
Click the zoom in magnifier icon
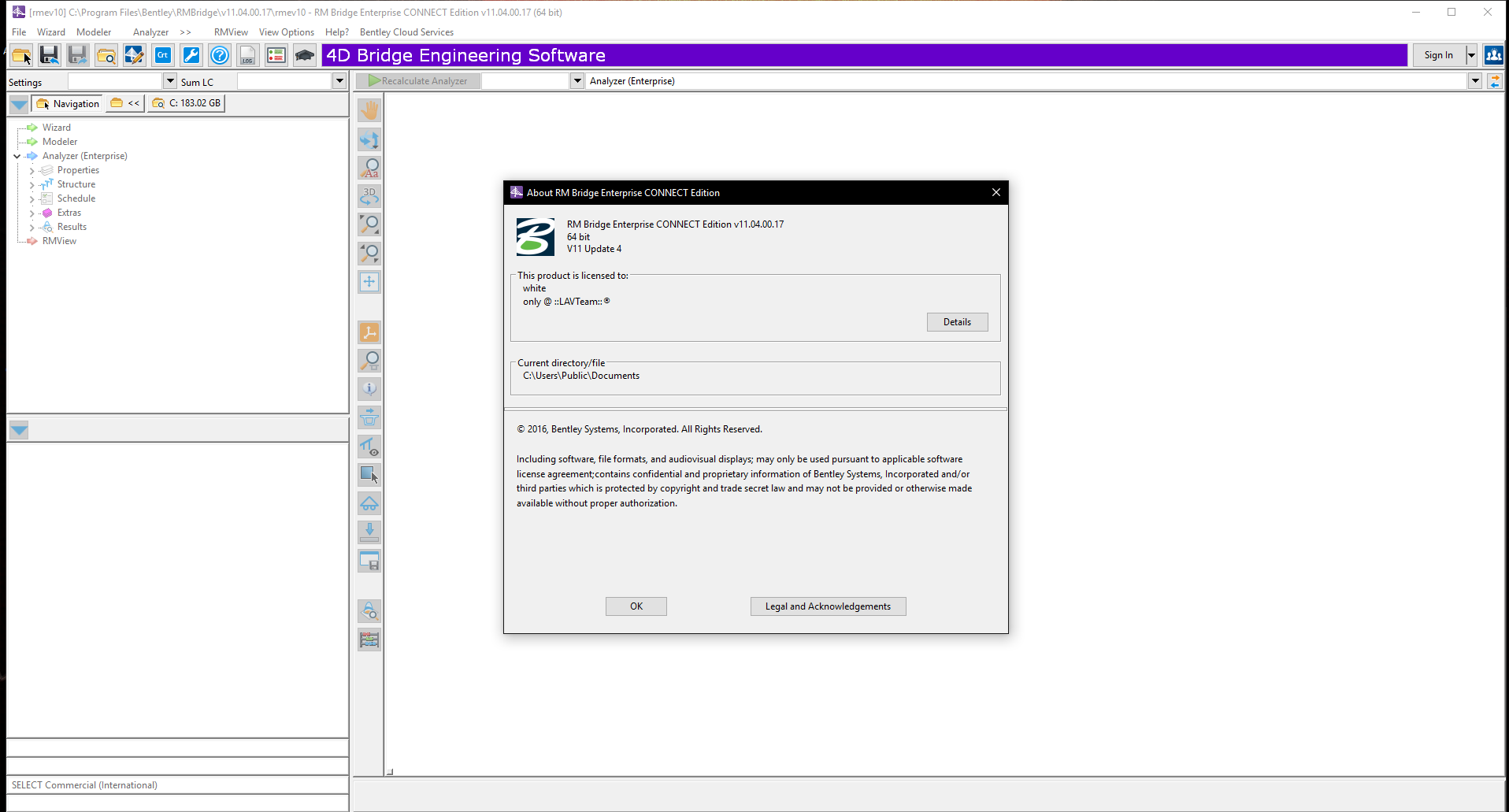point(369,224)
